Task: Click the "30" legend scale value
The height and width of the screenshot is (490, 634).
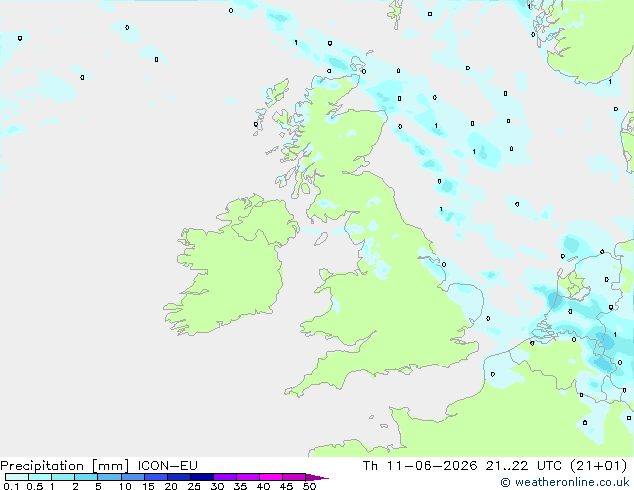Action: coord(217,486)
